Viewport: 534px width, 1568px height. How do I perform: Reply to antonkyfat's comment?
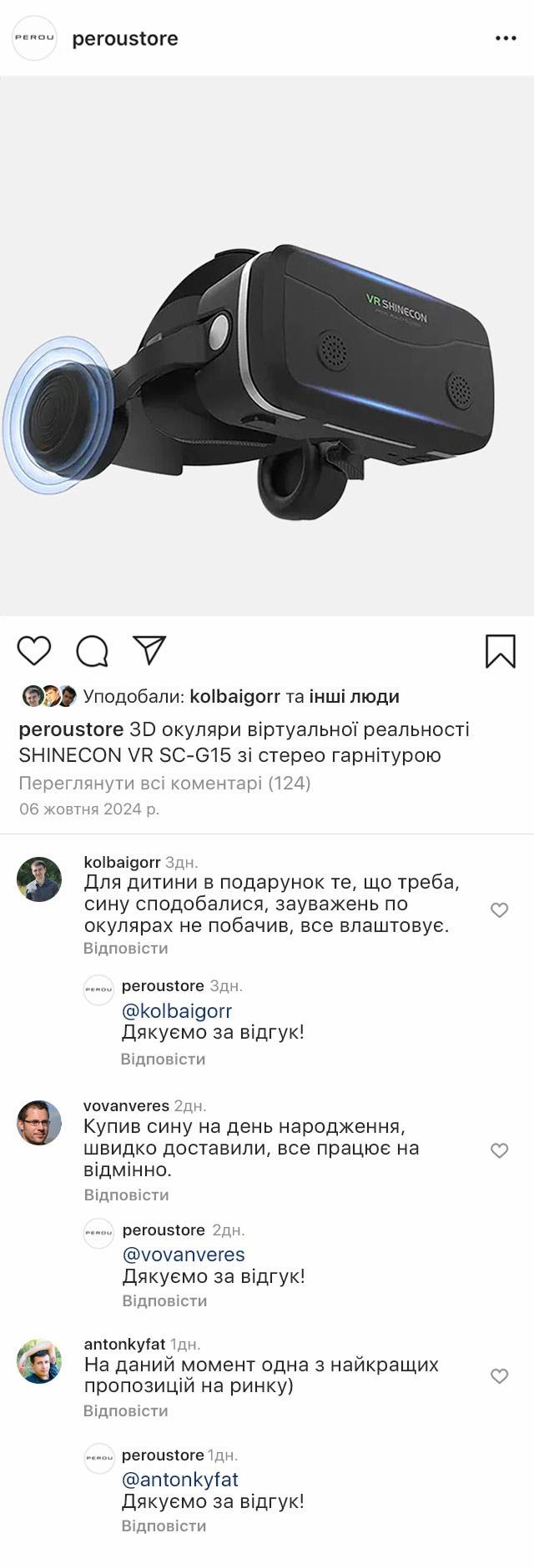tap(126, 1410)
